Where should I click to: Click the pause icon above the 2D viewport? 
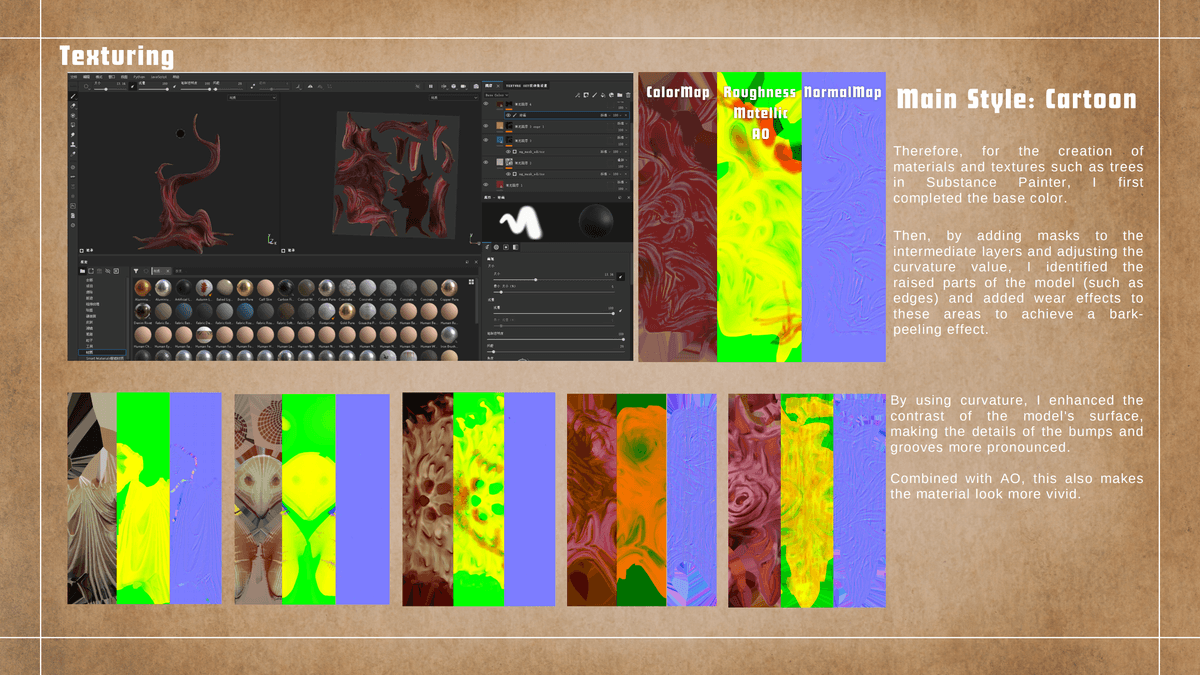pyautogui.click(x=431, y=86)
